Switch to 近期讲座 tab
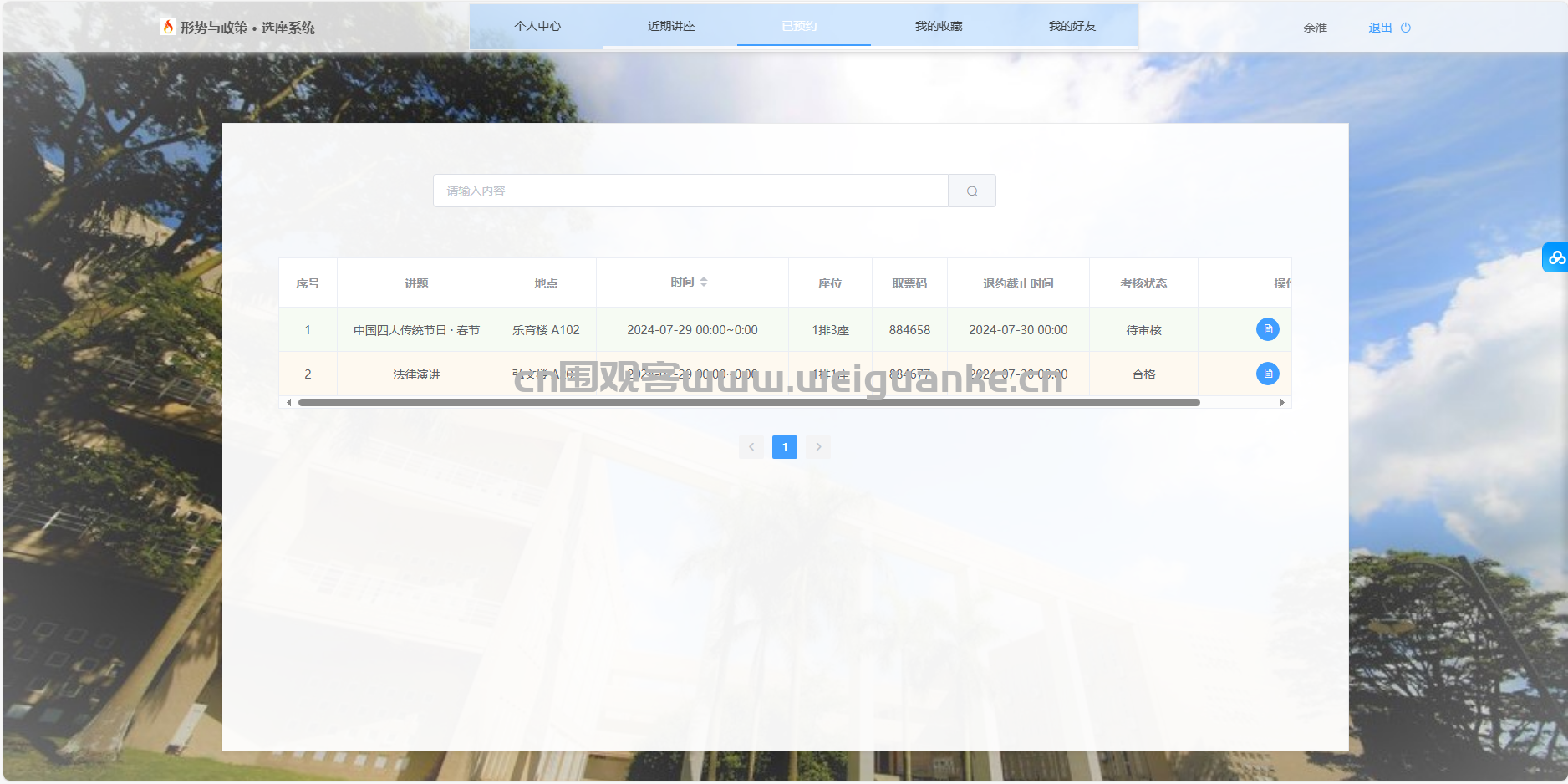The width and height of the screenshot is (1568, 784). [x=670, y=27]
